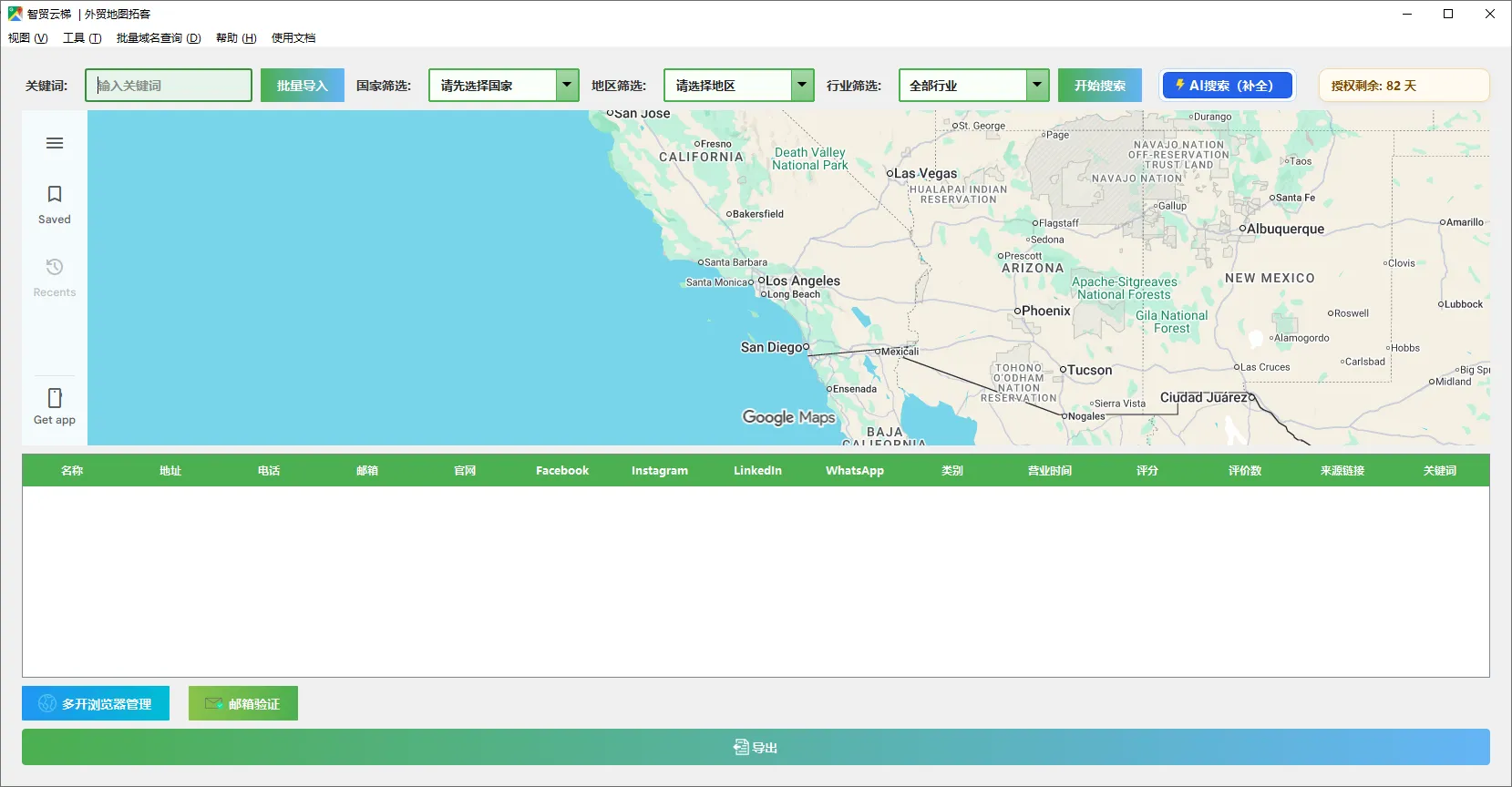1512x787 pixels.
Task: Open the 请选择地区 combo box
Action: (739, 86)
